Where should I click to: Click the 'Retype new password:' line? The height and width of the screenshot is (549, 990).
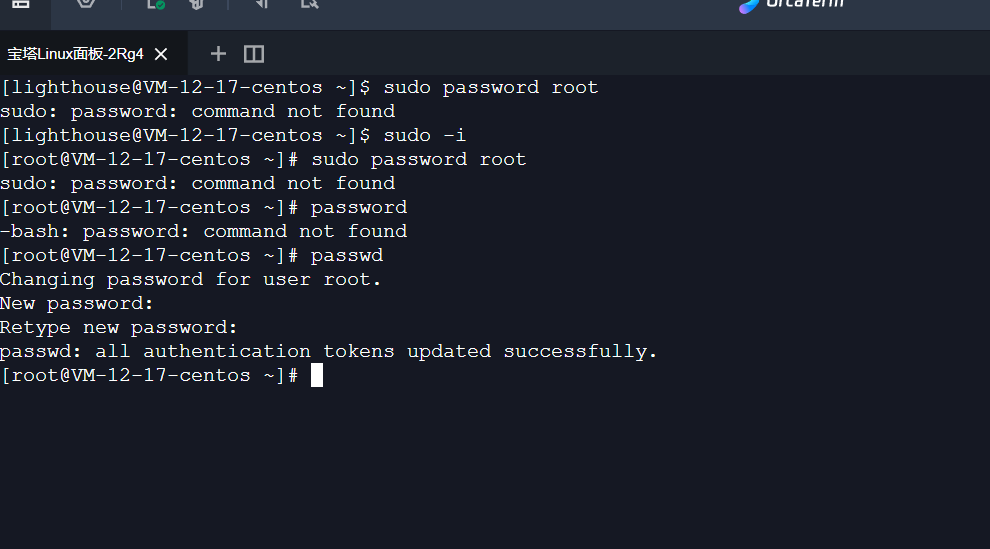point(119,328)
